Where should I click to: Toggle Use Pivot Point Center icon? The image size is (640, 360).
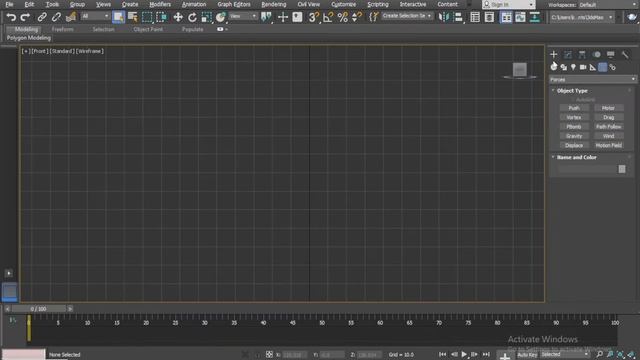pos(266,17)
